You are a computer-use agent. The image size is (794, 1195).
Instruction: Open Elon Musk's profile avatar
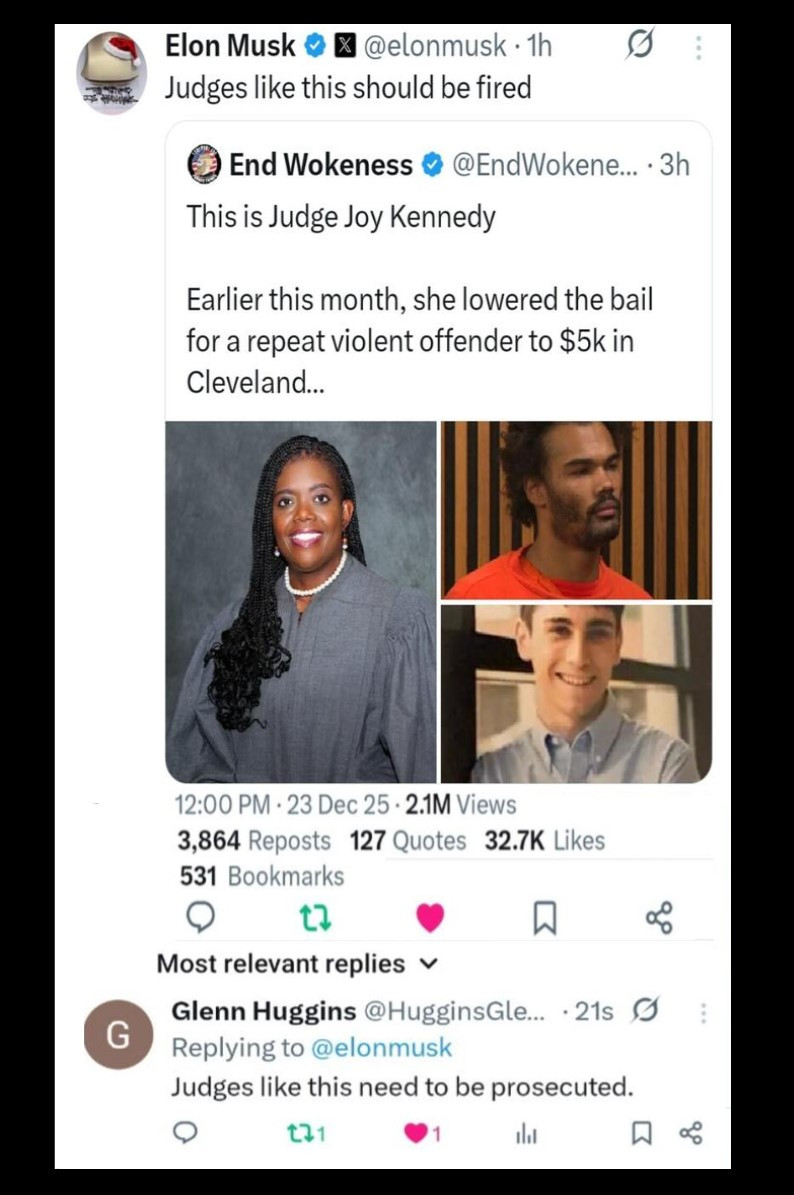pos(111,73)
